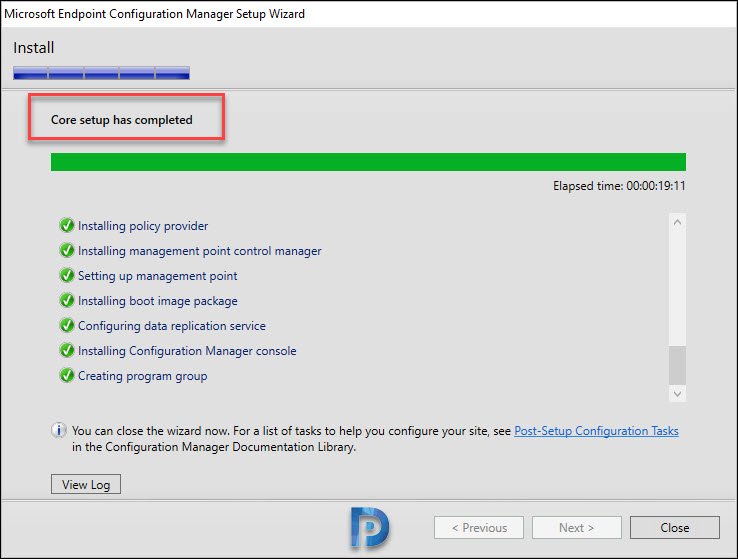Select 'Setting up management point' text

tap(158, 276)
